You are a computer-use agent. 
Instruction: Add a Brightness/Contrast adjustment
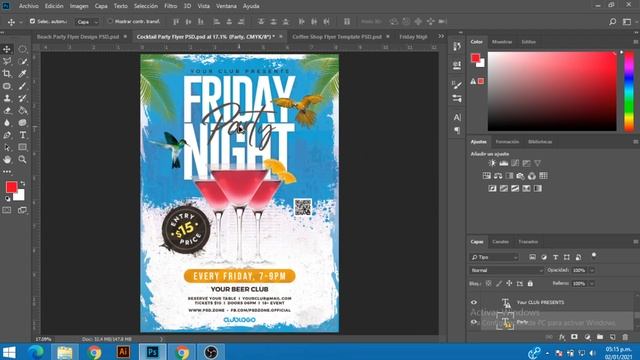492,163
